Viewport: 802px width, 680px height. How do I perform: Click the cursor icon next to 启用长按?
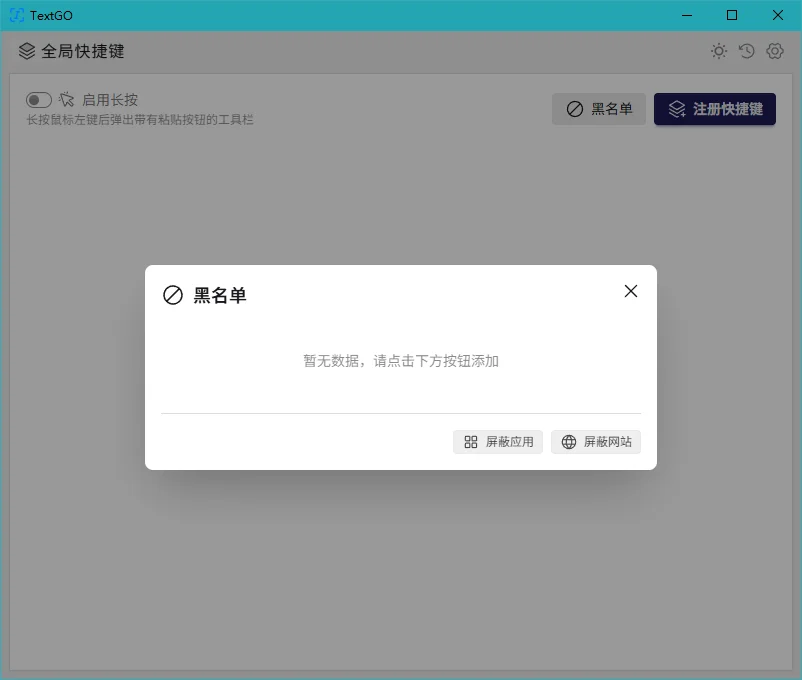click(66, 99)
